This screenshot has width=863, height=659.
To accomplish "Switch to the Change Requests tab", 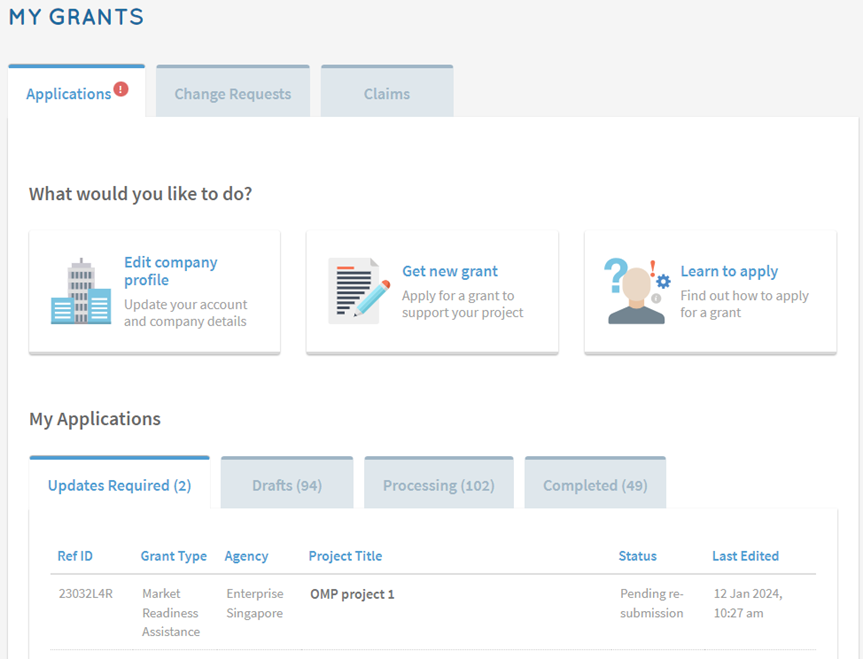I will tap(232, 94).
